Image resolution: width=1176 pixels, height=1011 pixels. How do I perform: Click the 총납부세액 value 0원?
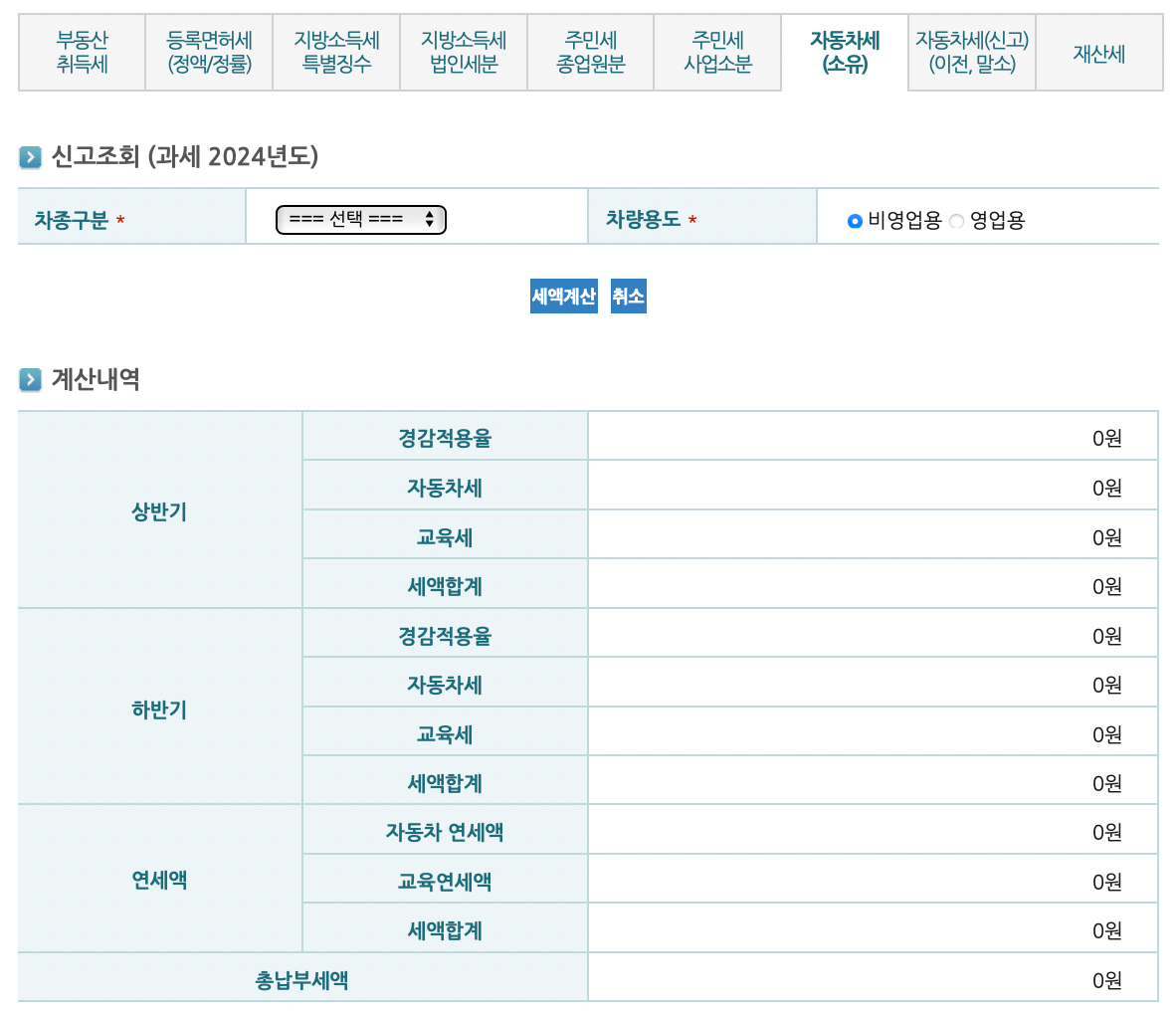(1107, 979)
